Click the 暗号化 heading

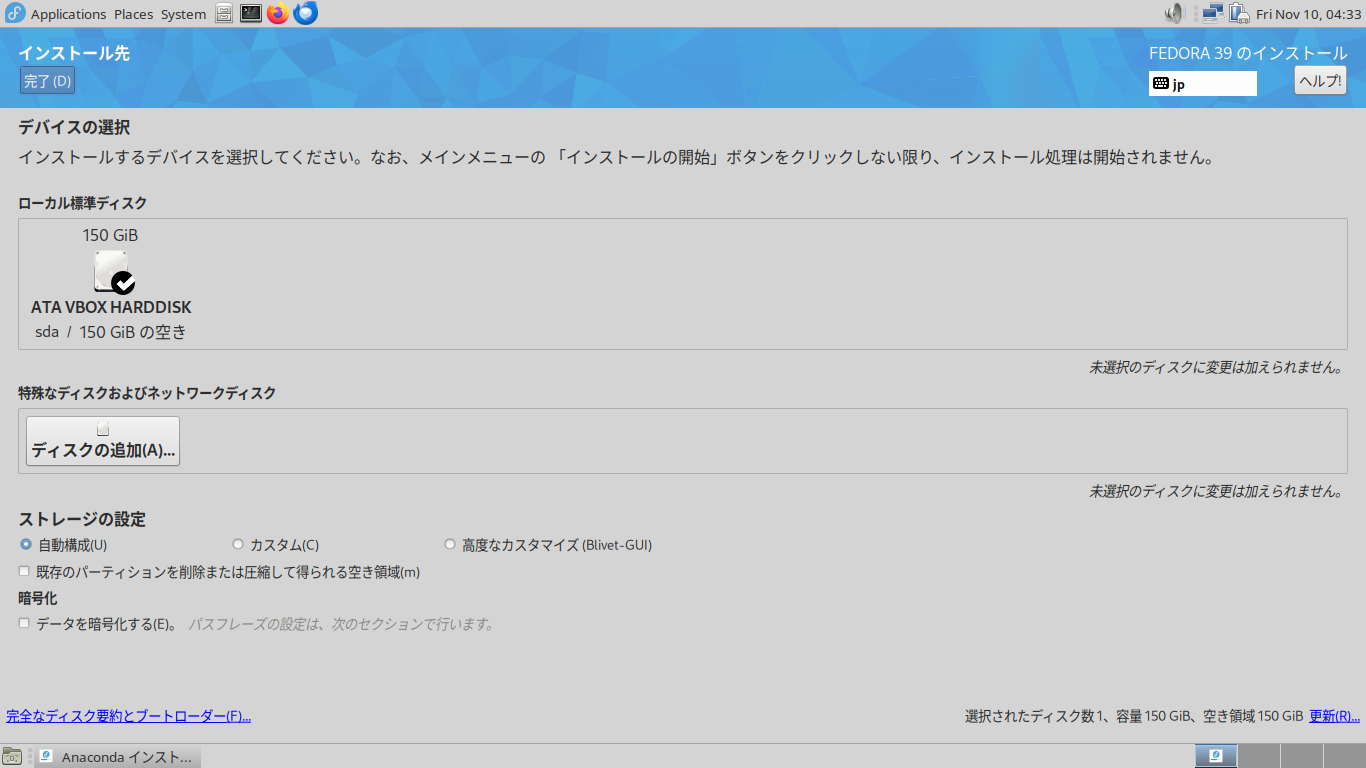(x=37, y=598)
